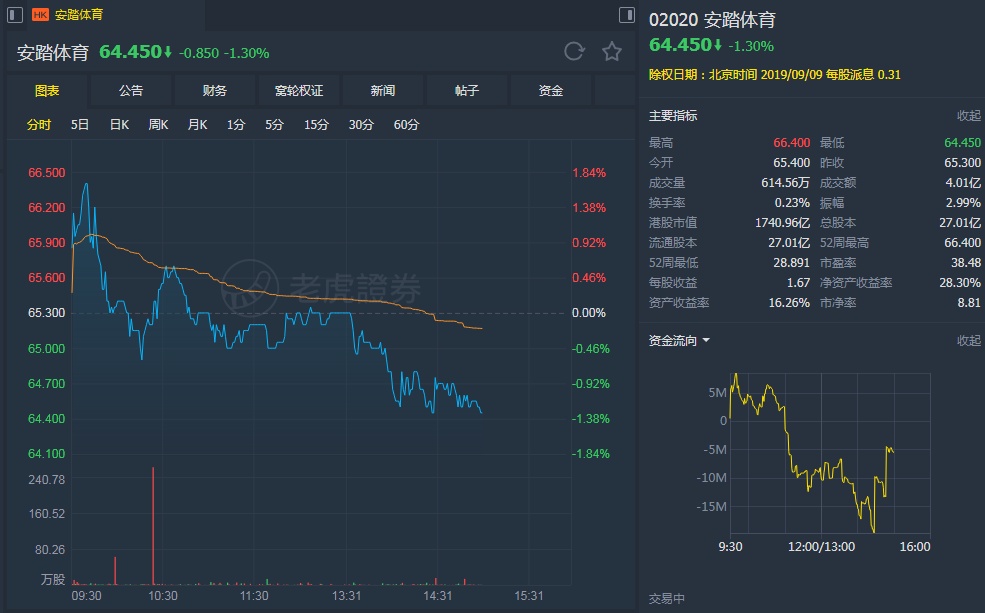Go to the 新闻 tab
The height and width of the screenshot is (613, 985).
(383, 91)
